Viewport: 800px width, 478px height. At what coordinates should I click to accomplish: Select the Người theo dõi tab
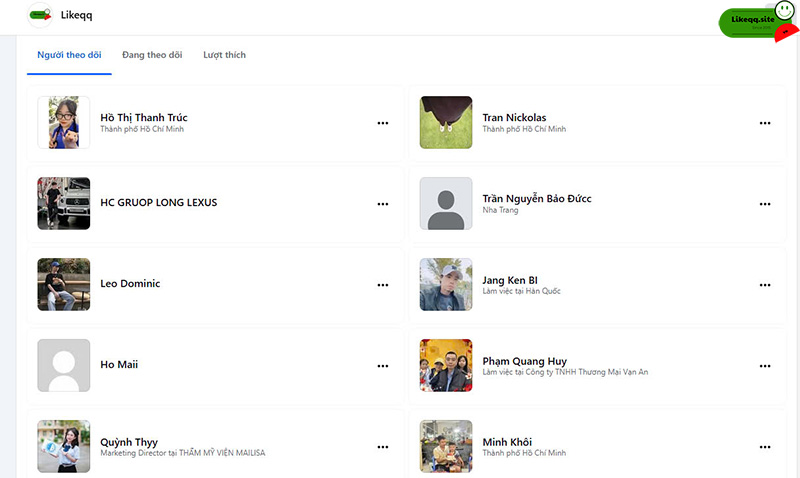click(x=69, y=55)
